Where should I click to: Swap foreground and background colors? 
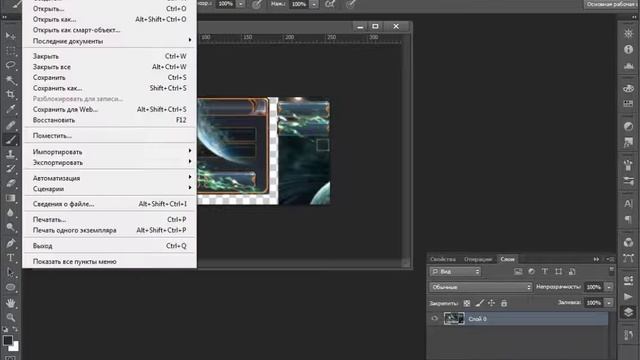(x=16, y=329)
